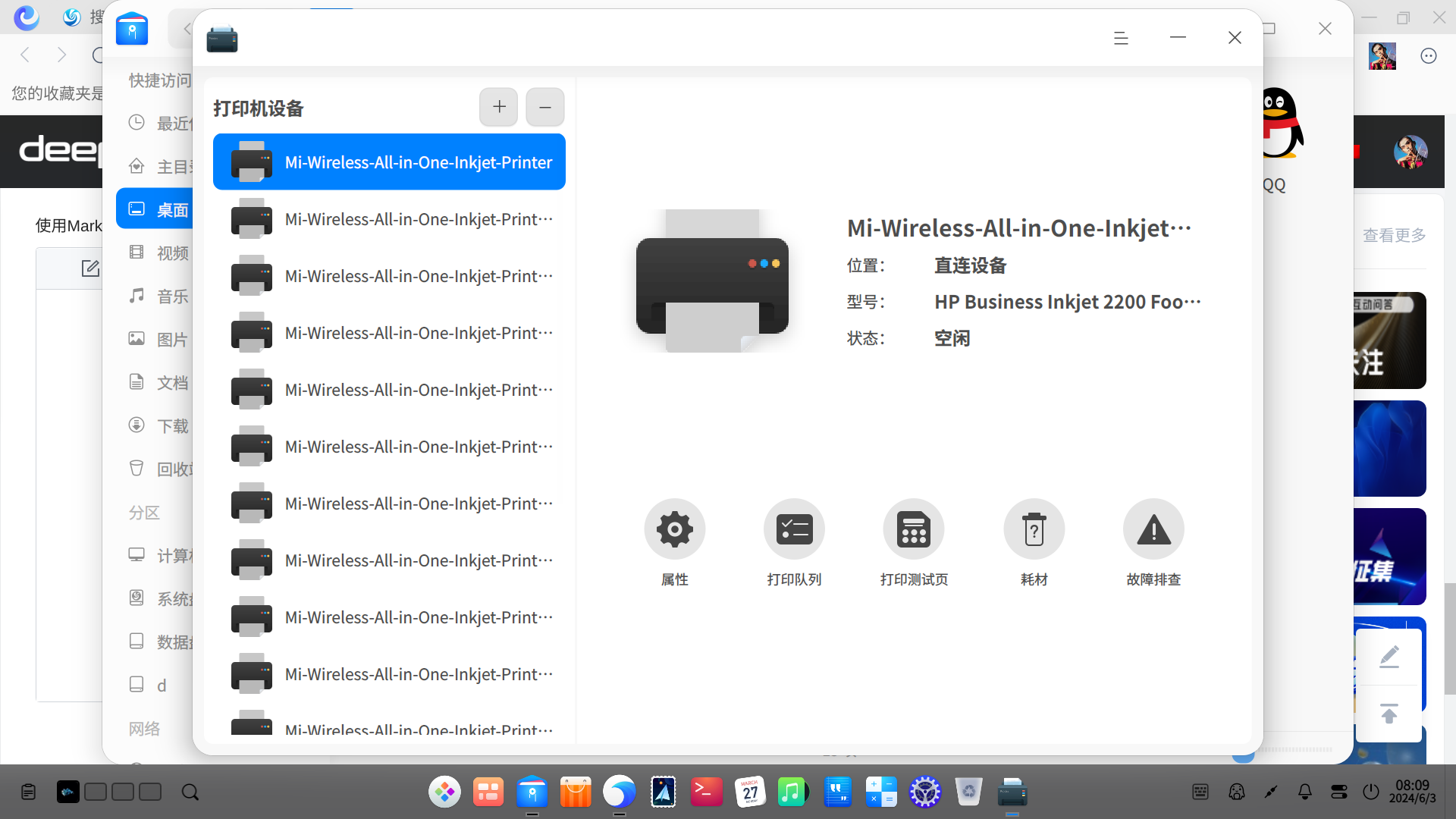Open the Calendar app from the taskbar
Image resolution: width=1456 pixels, height=819 pixels.
750,791
